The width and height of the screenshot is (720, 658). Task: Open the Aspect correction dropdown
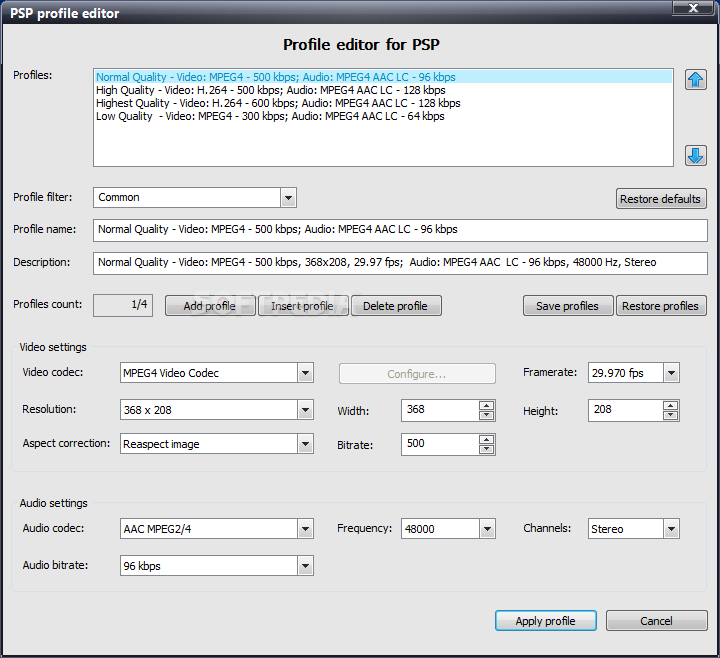point(305,444)
